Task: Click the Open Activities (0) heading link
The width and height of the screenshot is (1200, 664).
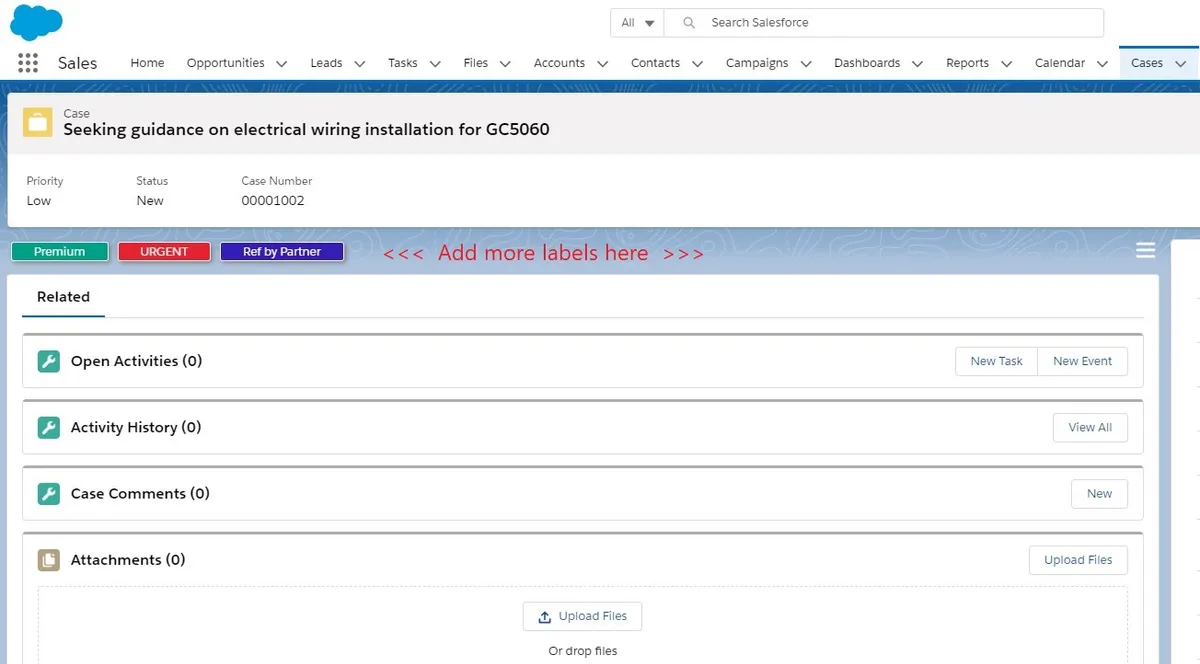Action: pos(136,361)
